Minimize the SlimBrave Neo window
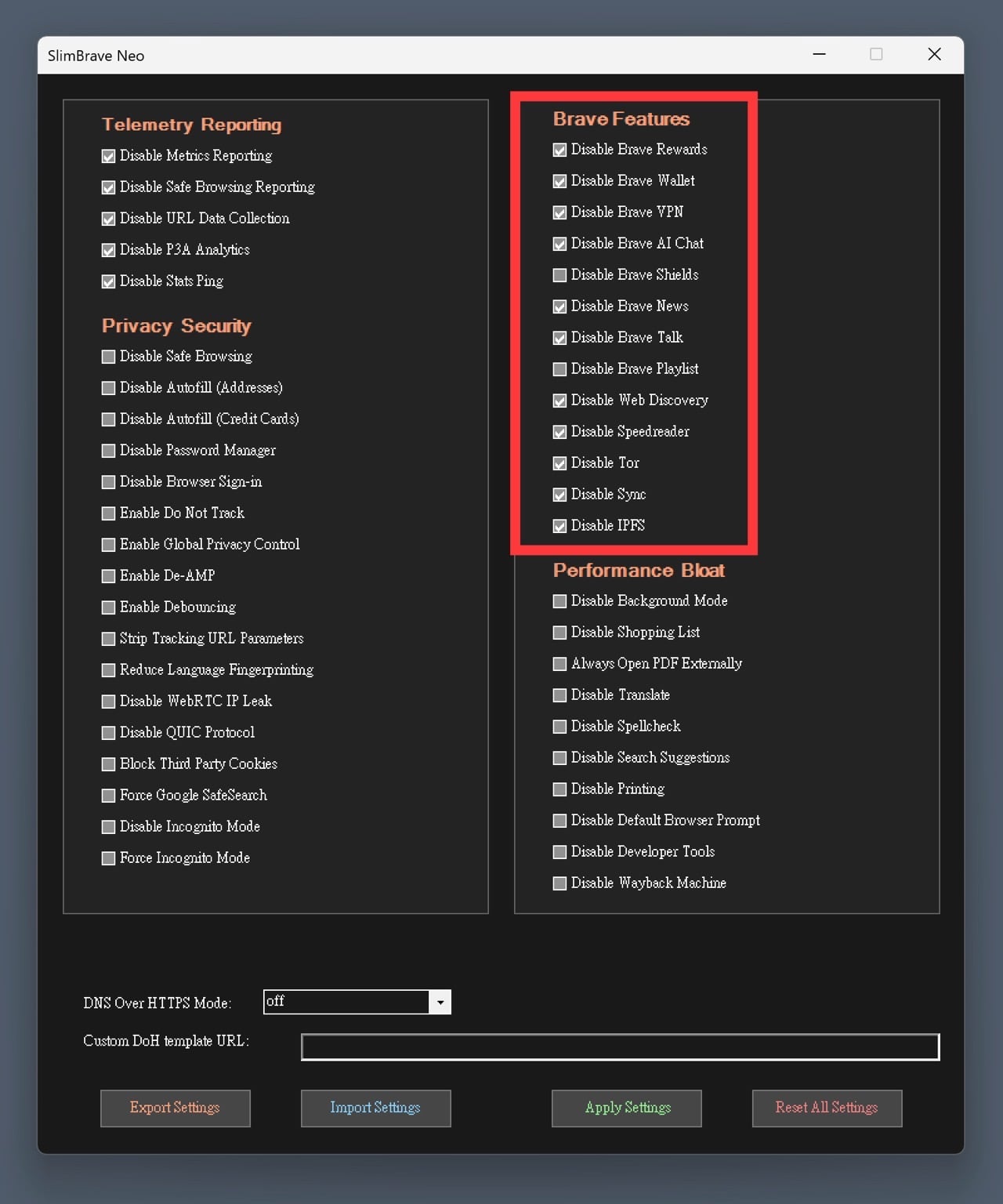The height and width of the screenshot is (1204, 1003). click(x=820, y=54)
